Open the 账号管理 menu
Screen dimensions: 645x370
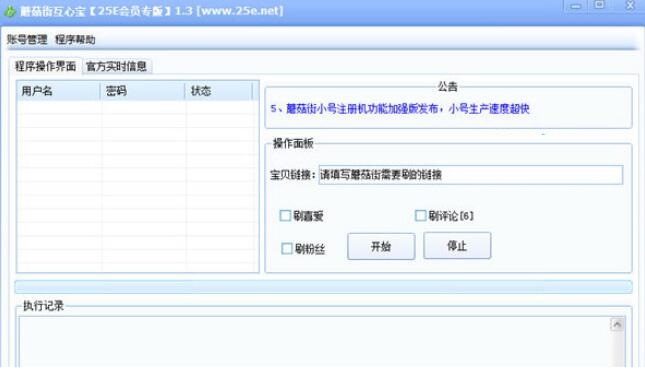tap(27, 40)
